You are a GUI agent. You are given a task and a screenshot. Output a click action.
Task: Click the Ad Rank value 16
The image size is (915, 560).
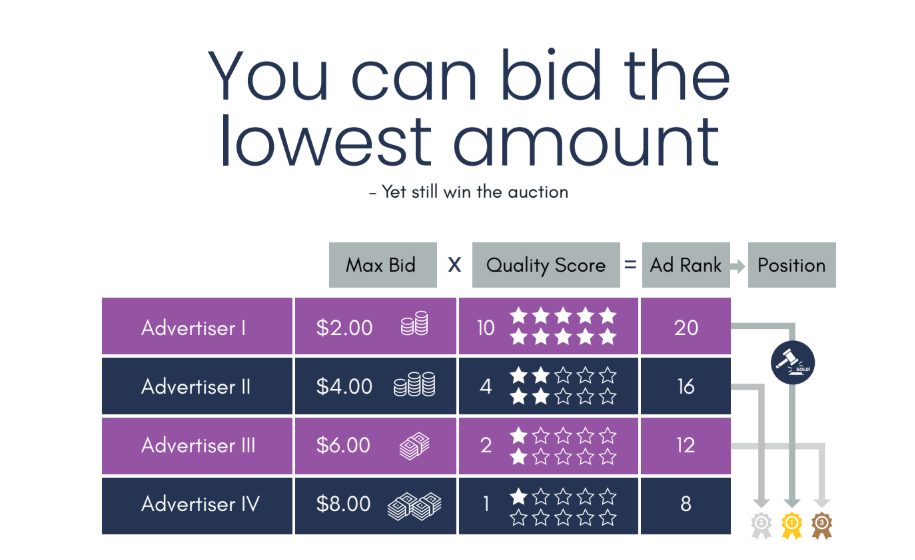coord(686,386)
